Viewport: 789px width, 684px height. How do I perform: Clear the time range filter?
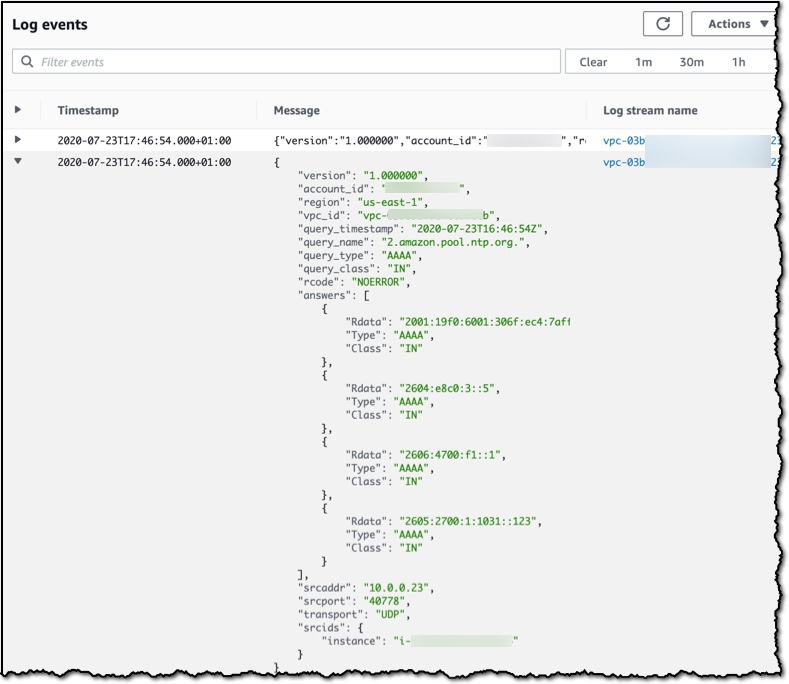[x=593, y=62]
